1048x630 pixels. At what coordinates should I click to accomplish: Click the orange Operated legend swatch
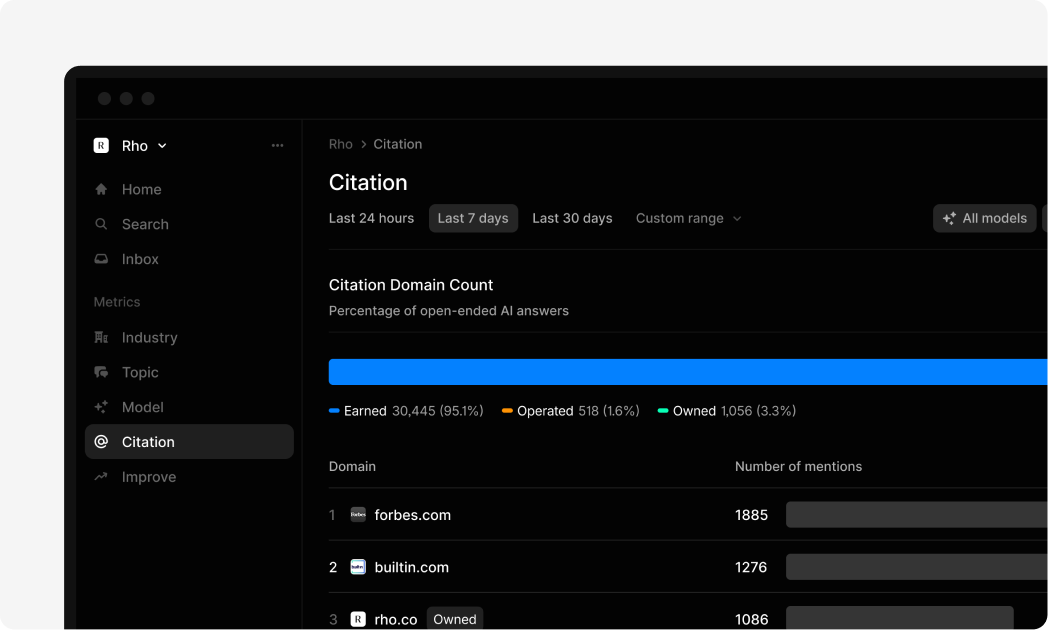point(507,411)
